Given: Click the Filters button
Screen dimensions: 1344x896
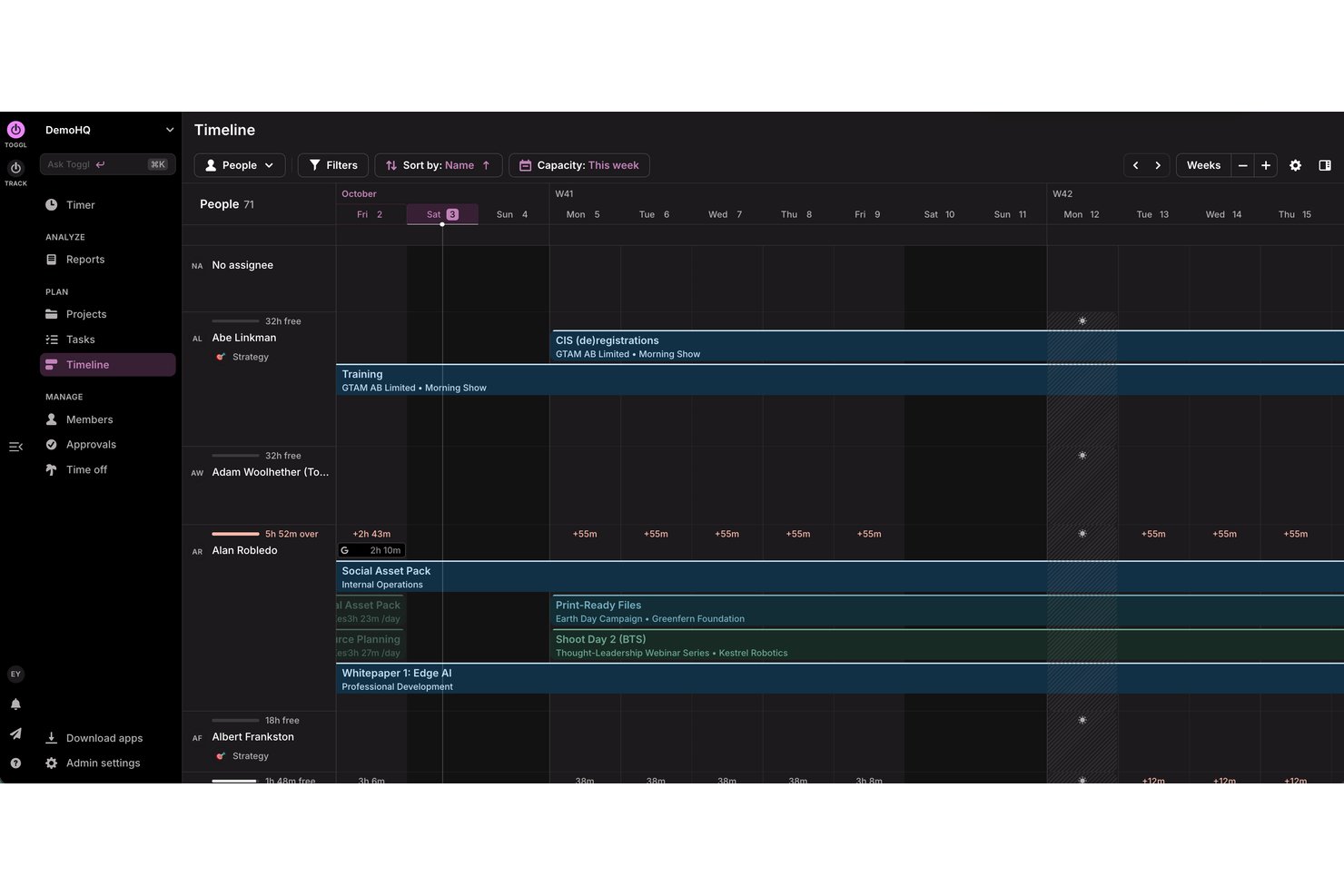Looking at the screenshot, I should pyautogui.click(x=333, y=165).
